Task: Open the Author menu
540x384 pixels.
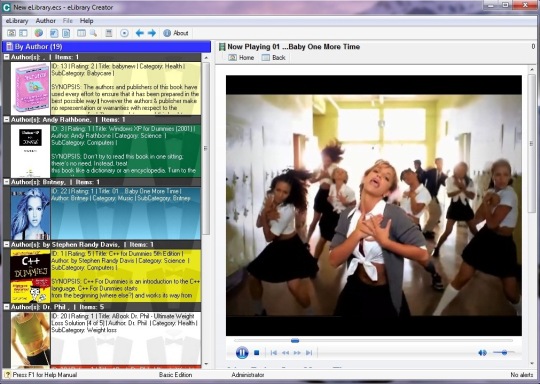Action: coord(45,21)
